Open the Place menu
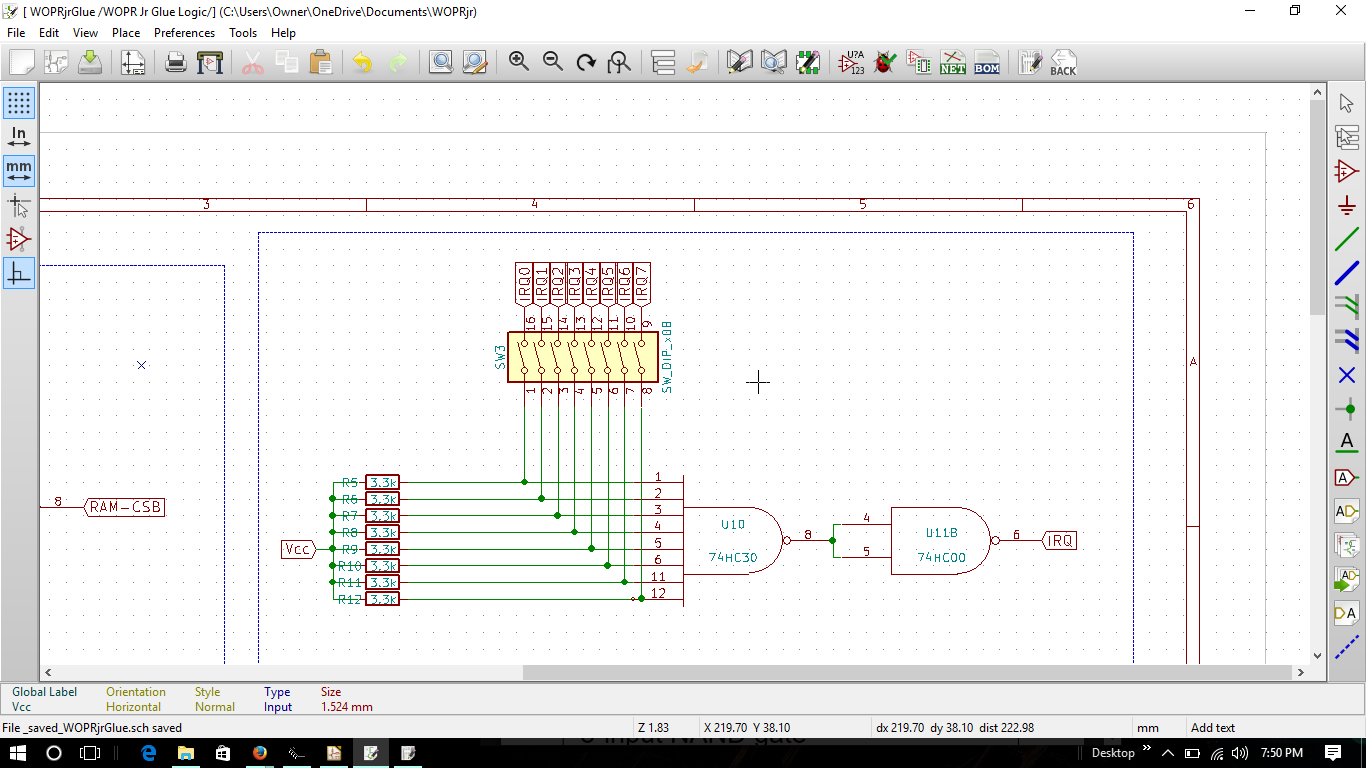Viewport: 1366px width, 768px height. (x=126, y=32)
